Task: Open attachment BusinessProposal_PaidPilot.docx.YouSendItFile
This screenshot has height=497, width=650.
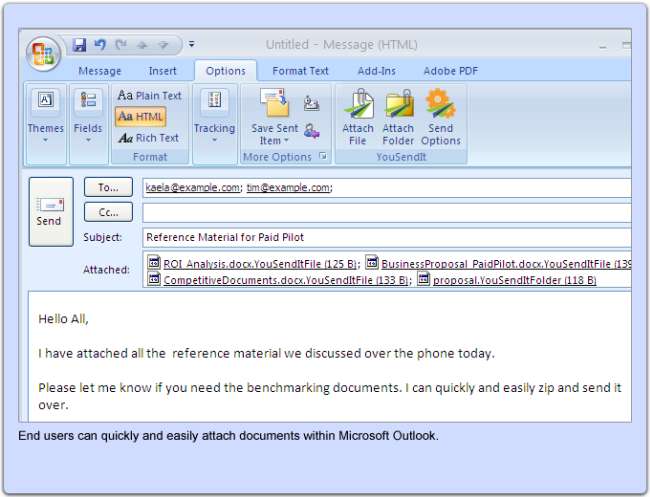Action: [506, 264]
